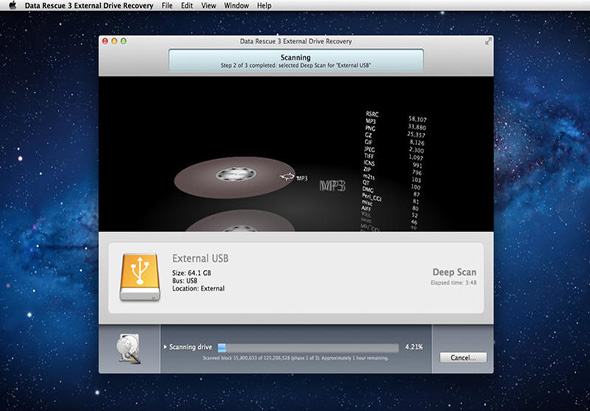Open the Window menu
Image resolution: width=590 pixels, height=411 pixels.
tap(236, 6)
